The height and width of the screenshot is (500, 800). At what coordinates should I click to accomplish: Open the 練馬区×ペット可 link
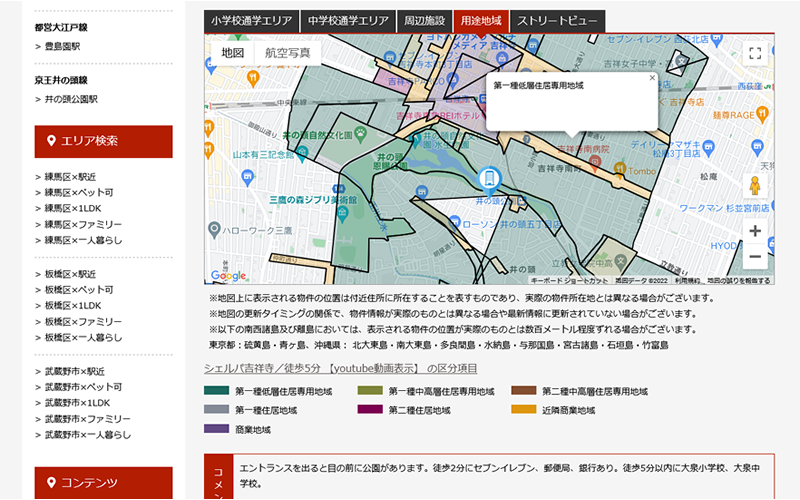pos(79,192)
